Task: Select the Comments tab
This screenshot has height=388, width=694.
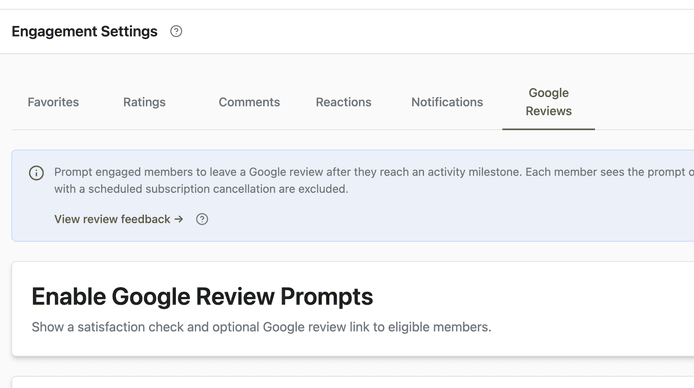Action: 249,102
